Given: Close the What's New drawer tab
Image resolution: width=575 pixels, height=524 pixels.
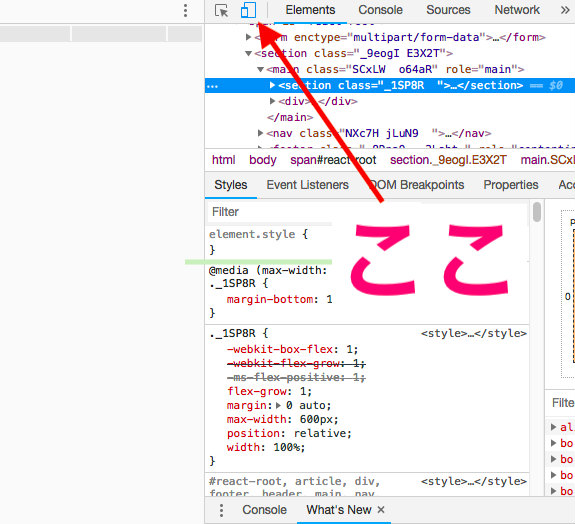Looking at the screenshot, I should (x=381, y=509).
